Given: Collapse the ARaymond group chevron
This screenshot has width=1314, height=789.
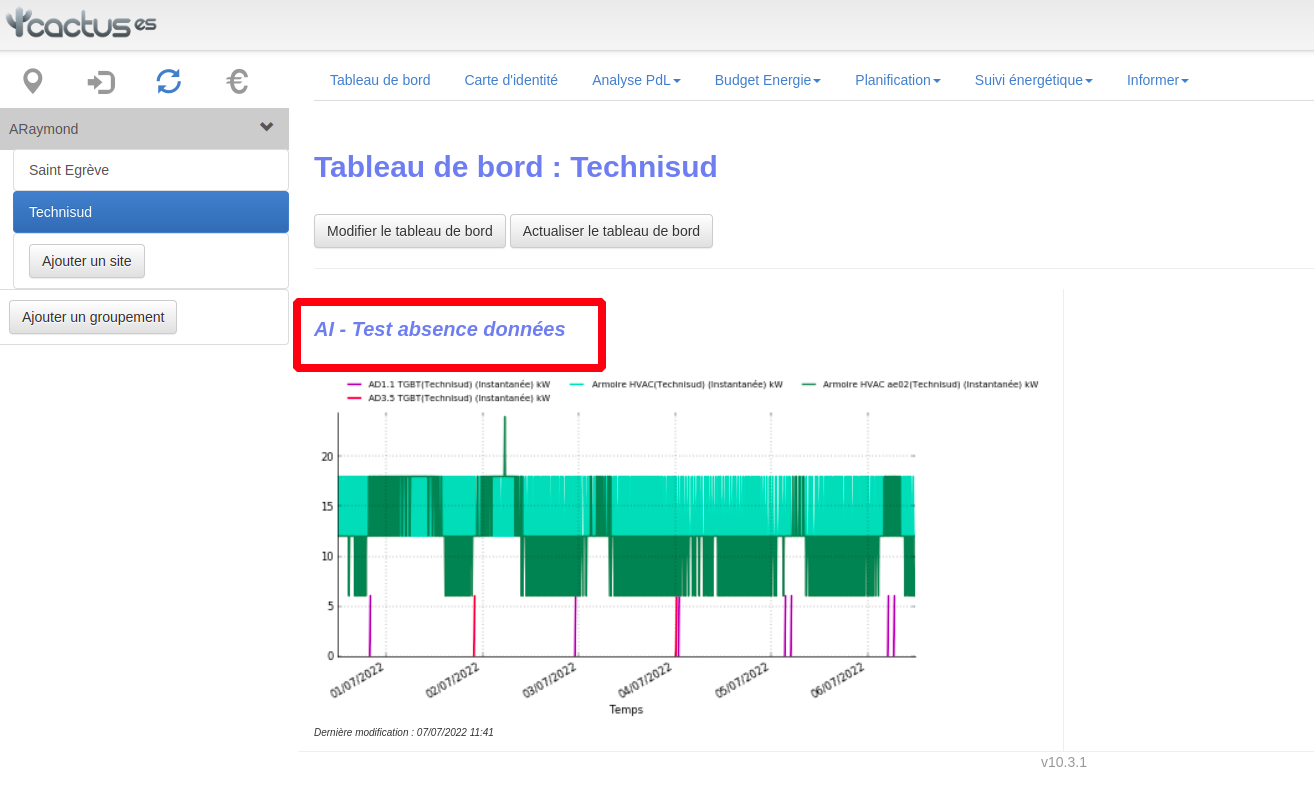Looking at the screenshot, I should (x=266, y=128).
